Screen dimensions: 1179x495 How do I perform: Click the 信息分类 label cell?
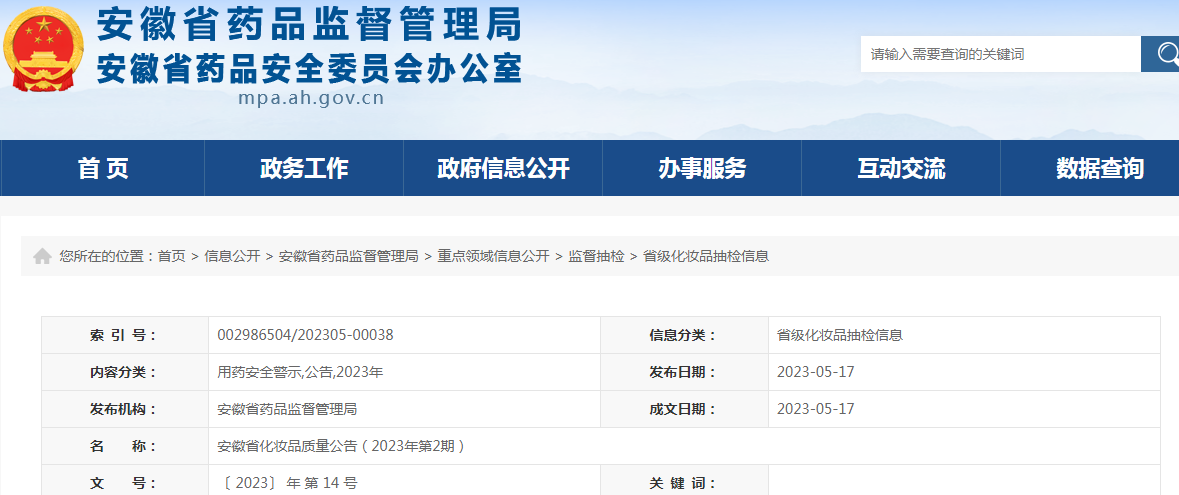(684, 336)
